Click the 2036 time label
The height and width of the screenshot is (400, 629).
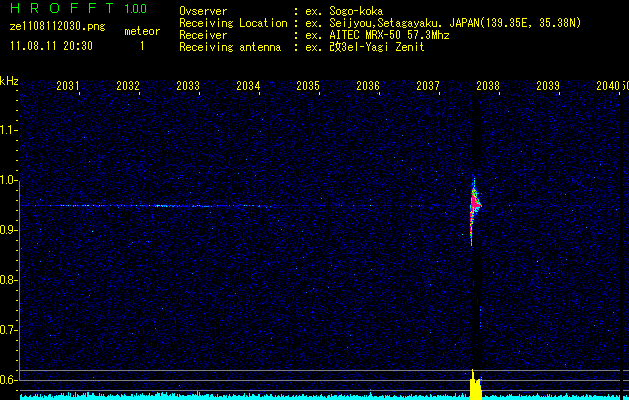368,86
